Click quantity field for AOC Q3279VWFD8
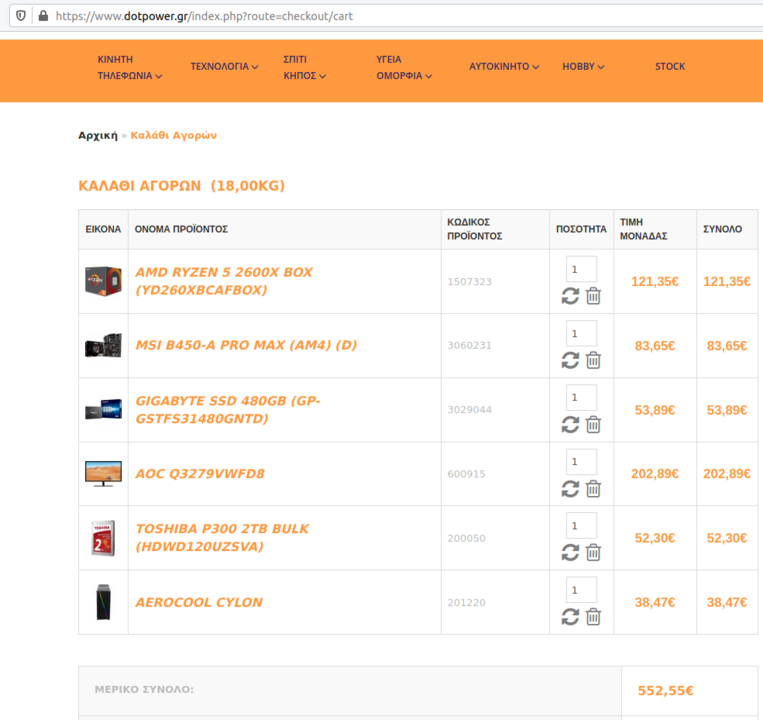The width and height of the screenshot is (763, 720). point(581,462)
